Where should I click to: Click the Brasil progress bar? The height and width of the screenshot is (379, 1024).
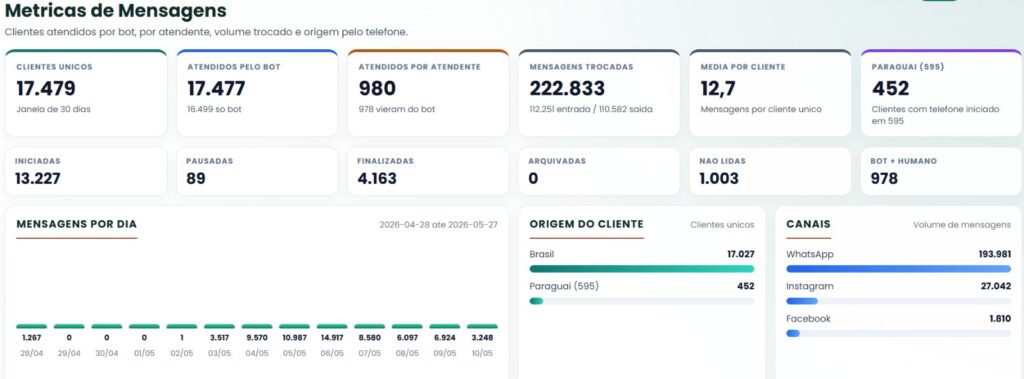(642, 269)
